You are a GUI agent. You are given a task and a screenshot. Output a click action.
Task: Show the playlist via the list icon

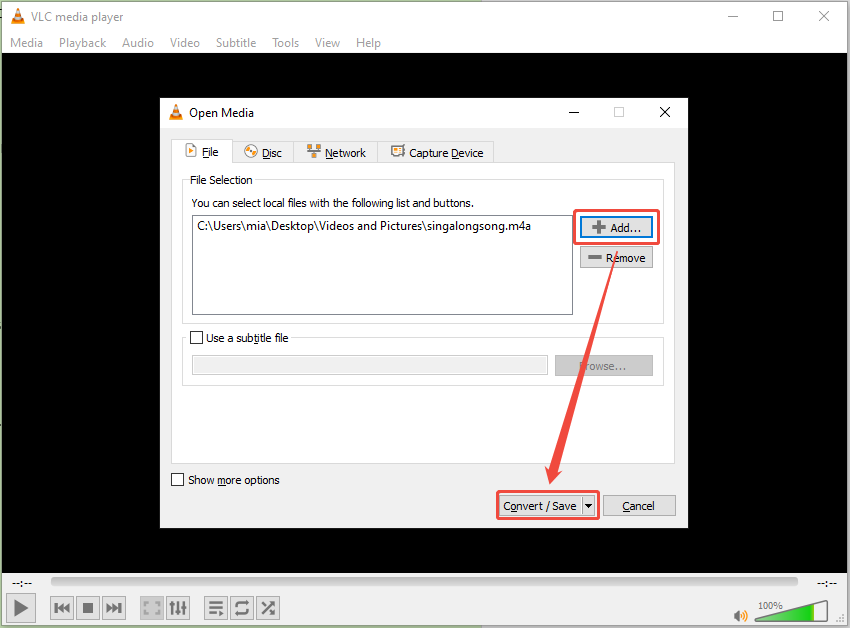[216, 608]
